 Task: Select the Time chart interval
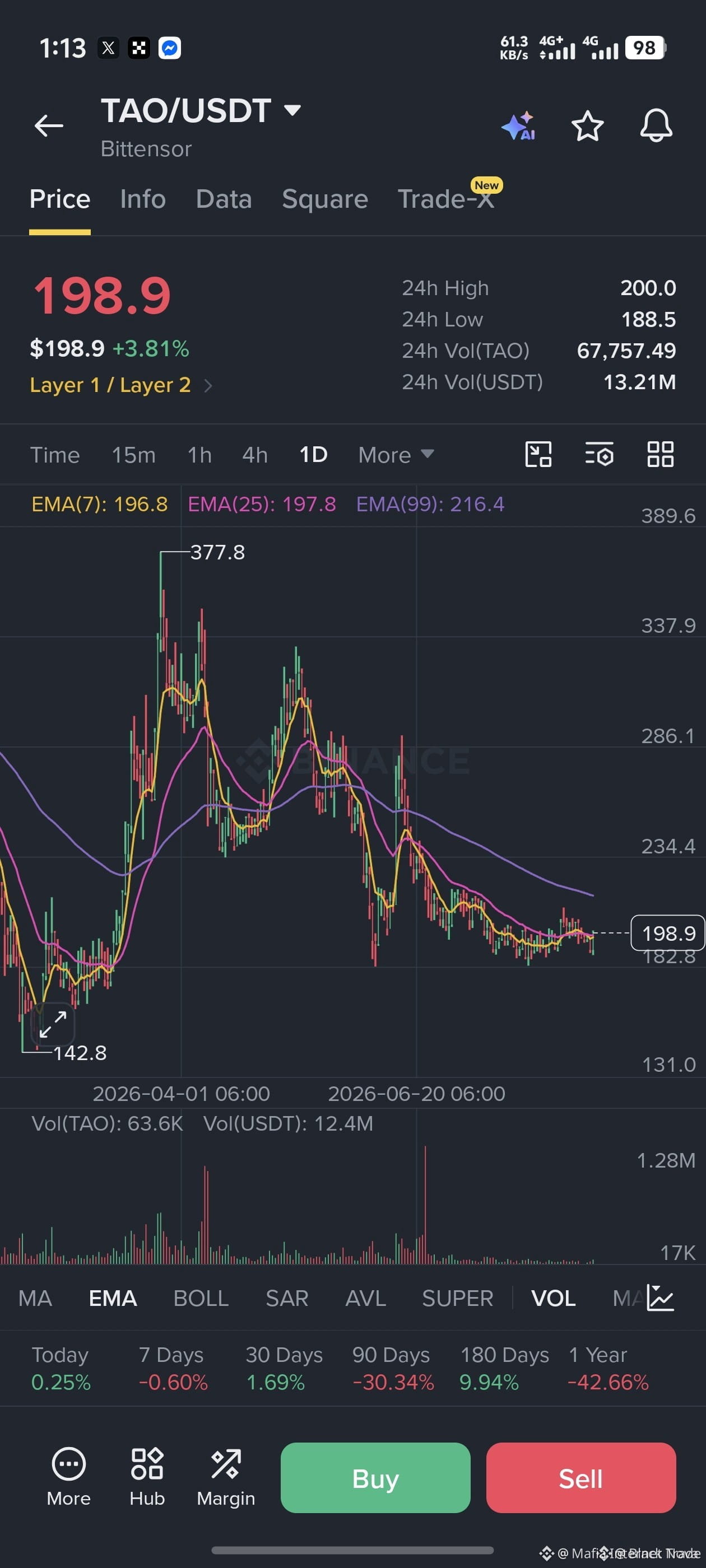[55, 455]
